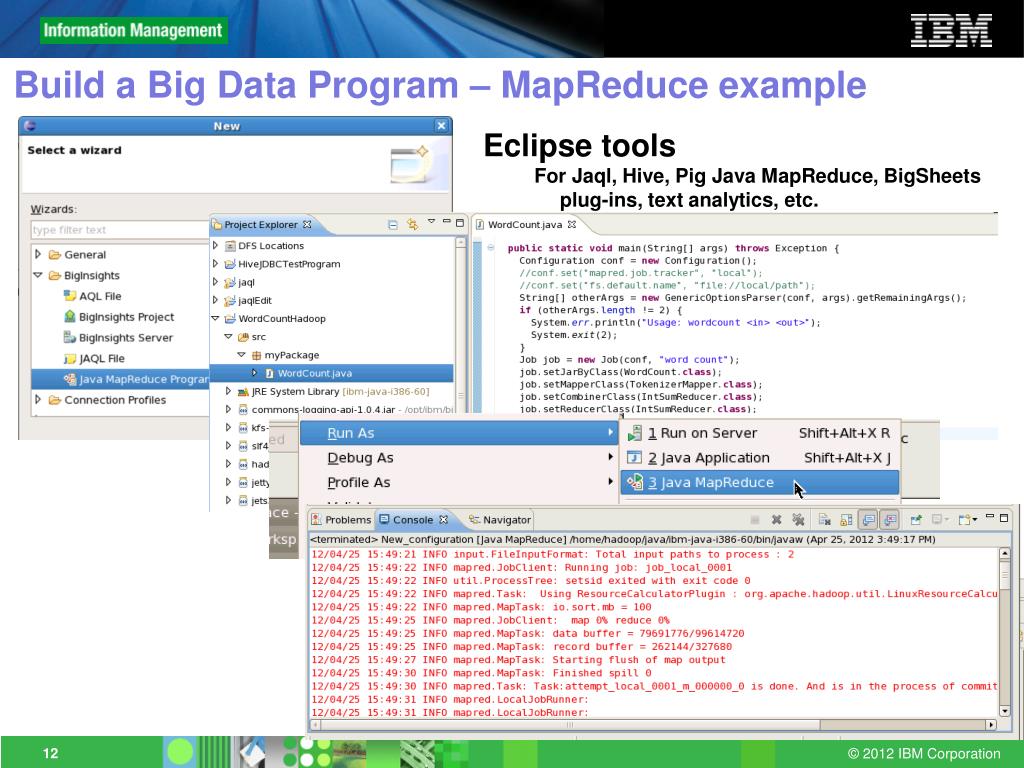Open Profile As submenu

pyautogui.click(x=459, y=483)
